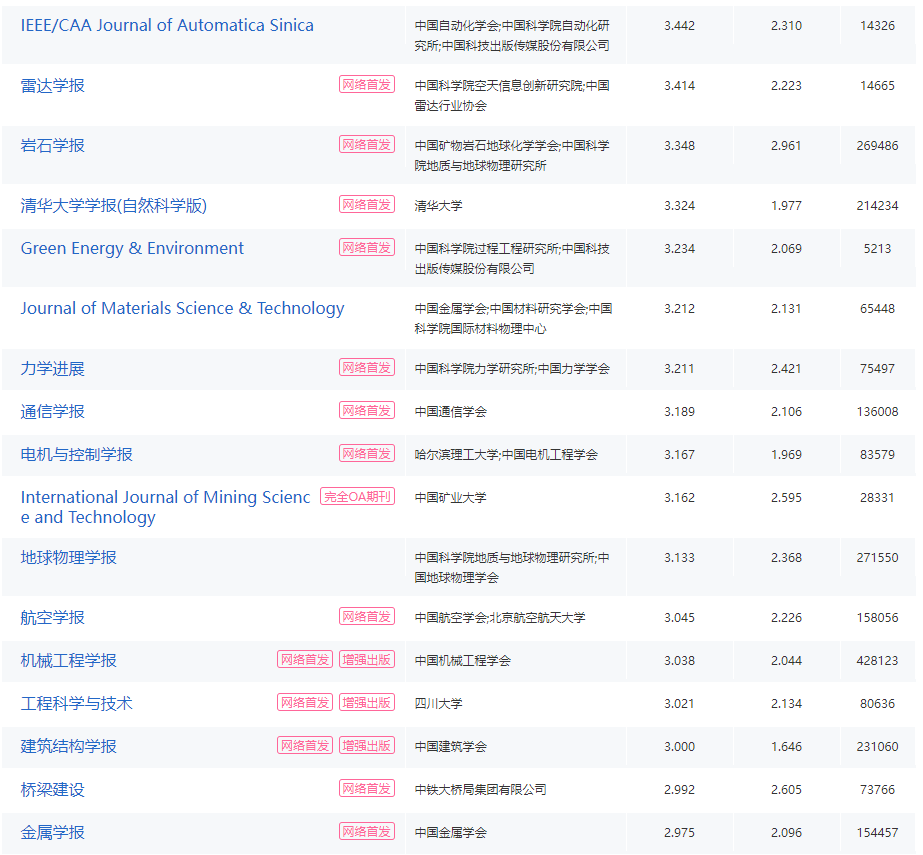
Task: Click the 增强出版 tag beside 机械工程学报
Action: 367,660
